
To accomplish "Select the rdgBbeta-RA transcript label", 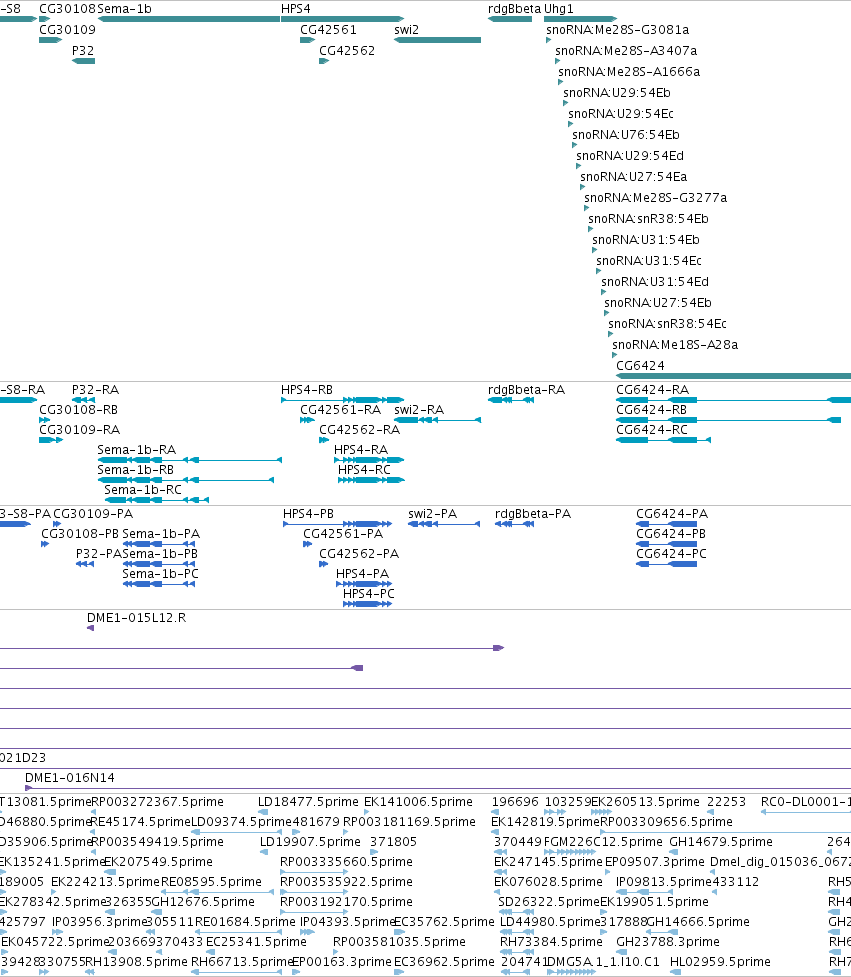I will click(x=526, y=389).
